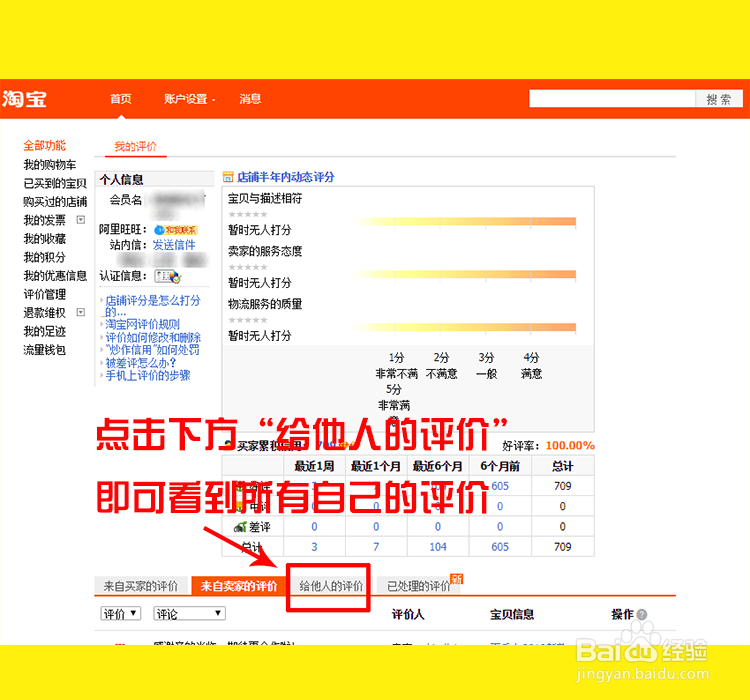Select 全部功能 in the sidebar
Image resolution: width=750 pixels, height=700 pixels.
[x=45, y=145]
